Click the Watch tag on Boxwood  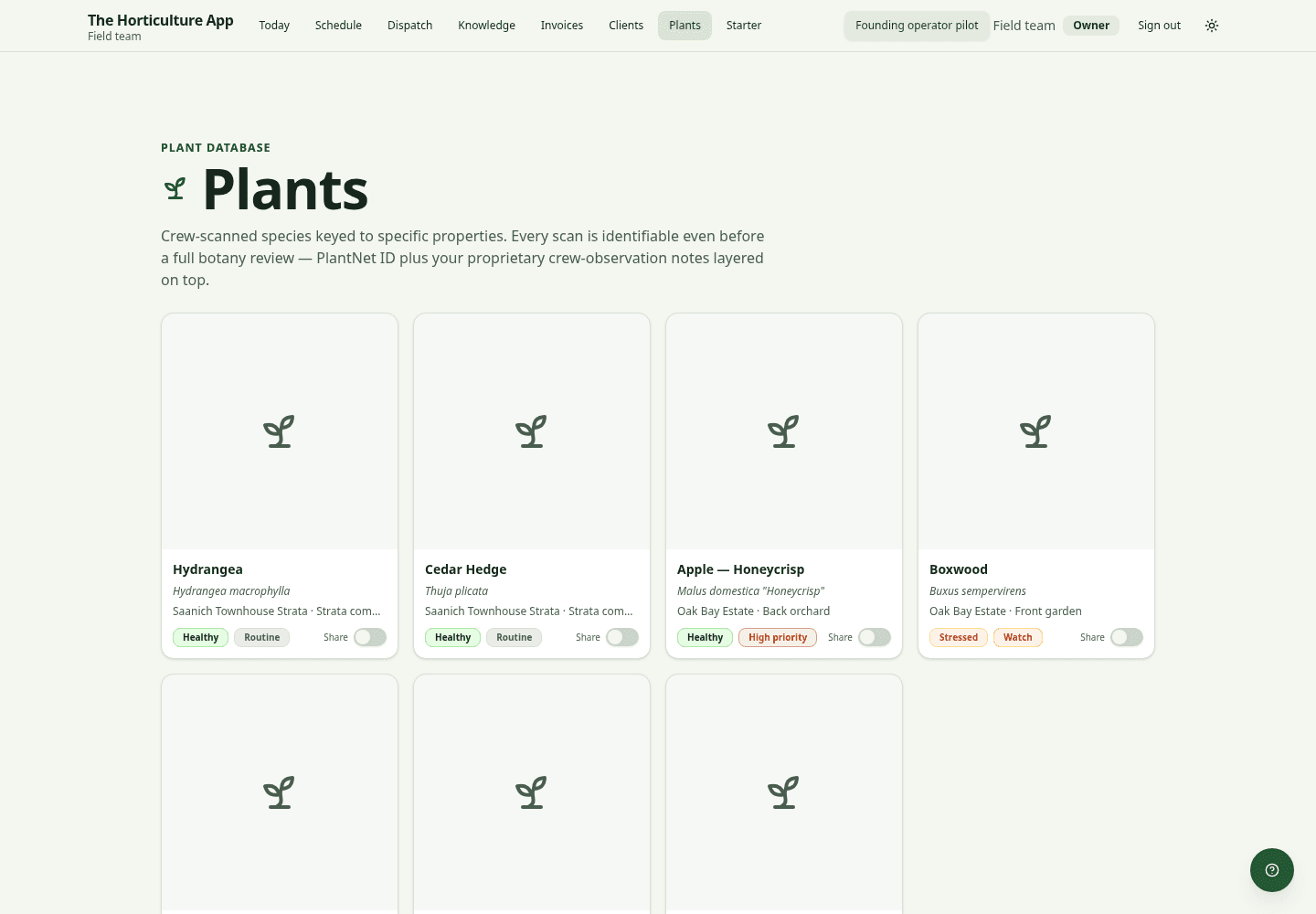[1018, 637]
